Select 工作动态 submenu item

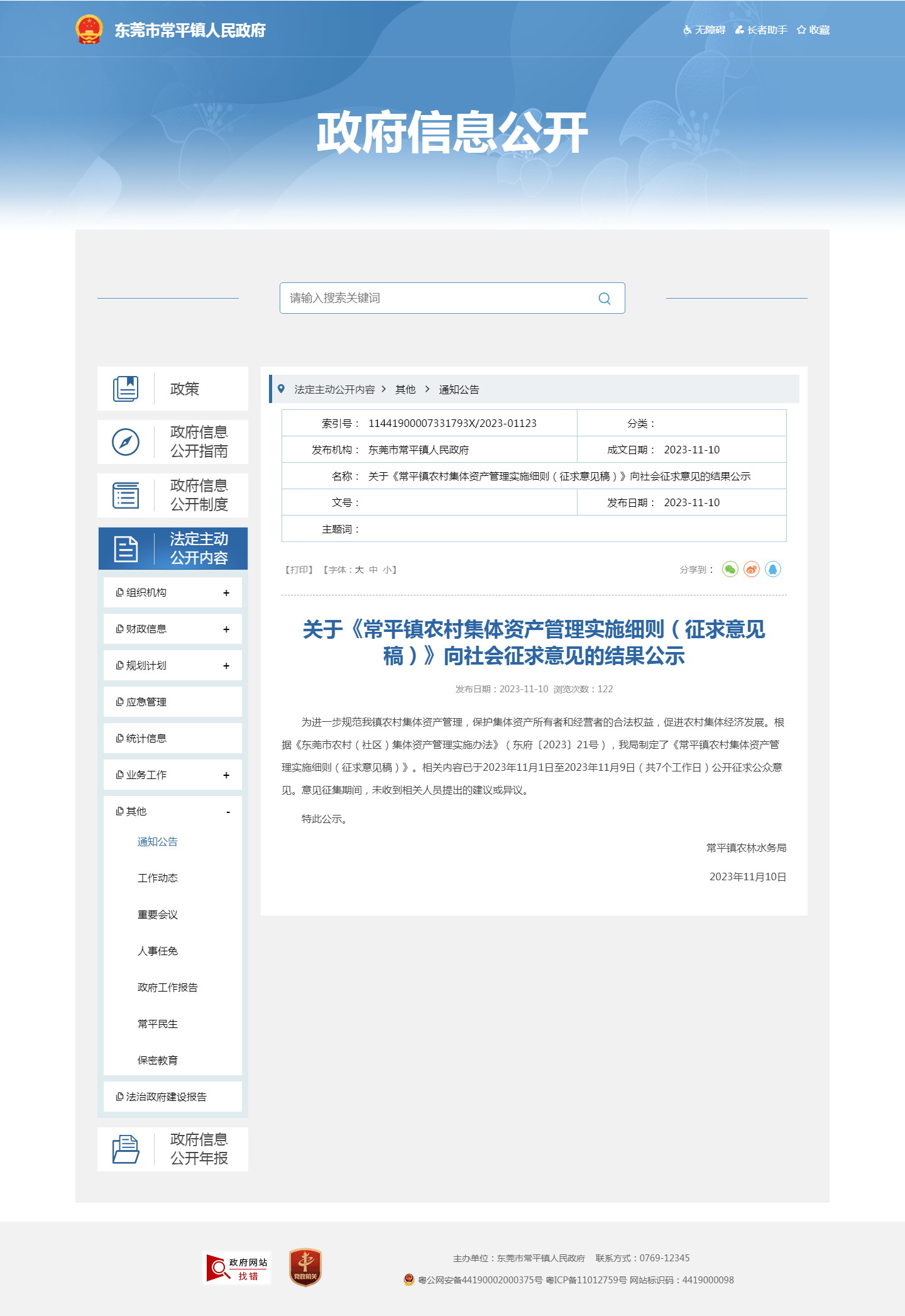coord(158,878)
